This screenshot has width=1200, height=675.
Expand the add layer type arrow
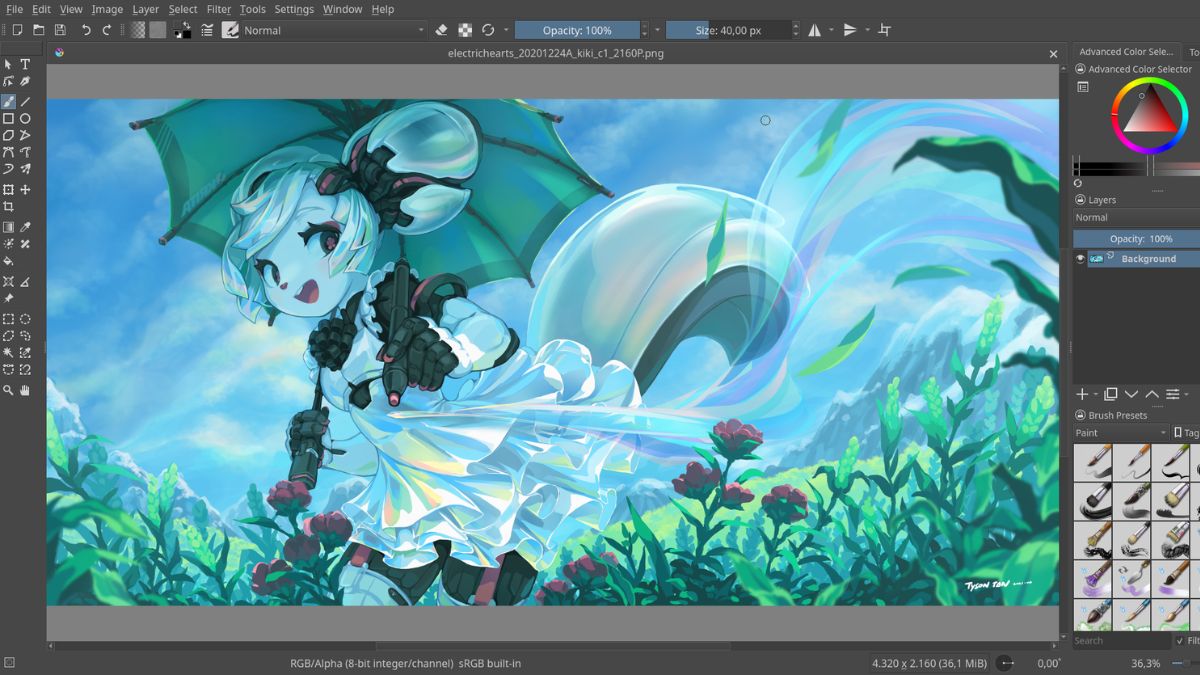pyautogui.click(x=1096, y=395)
